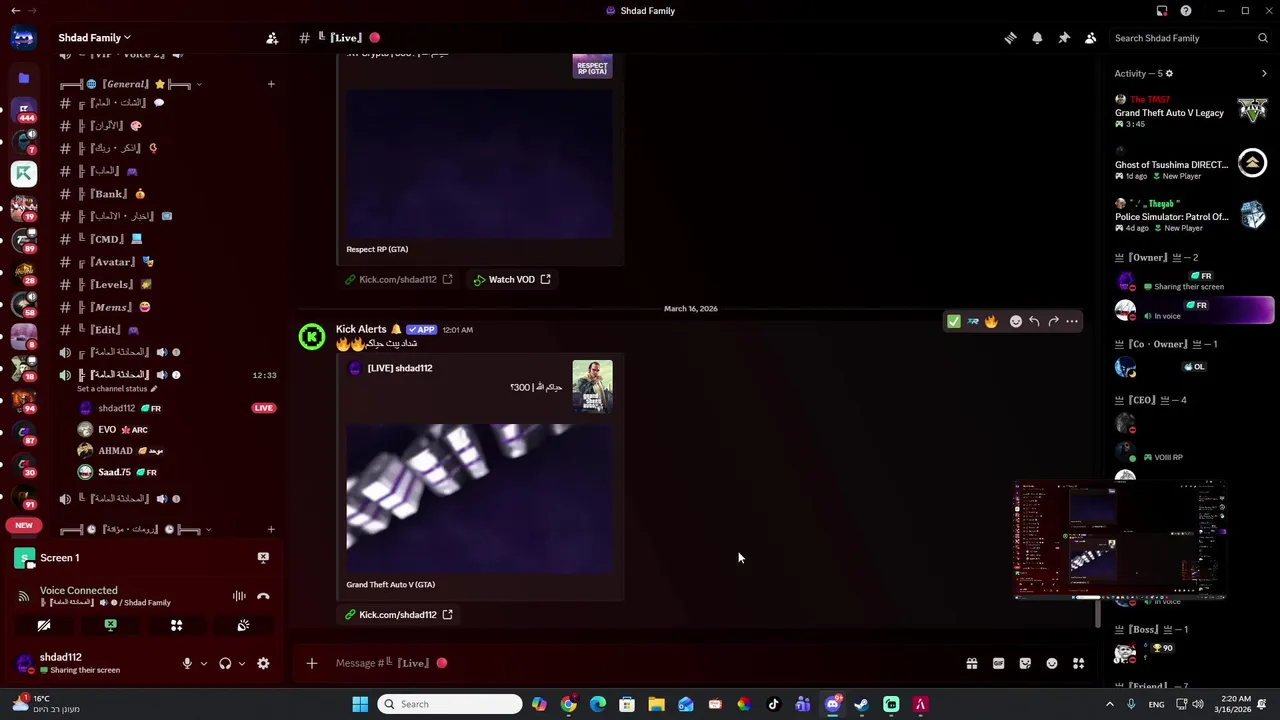React with fire emoji on message
This screenshot has height=720, width=1280.
tap(991, 321)
